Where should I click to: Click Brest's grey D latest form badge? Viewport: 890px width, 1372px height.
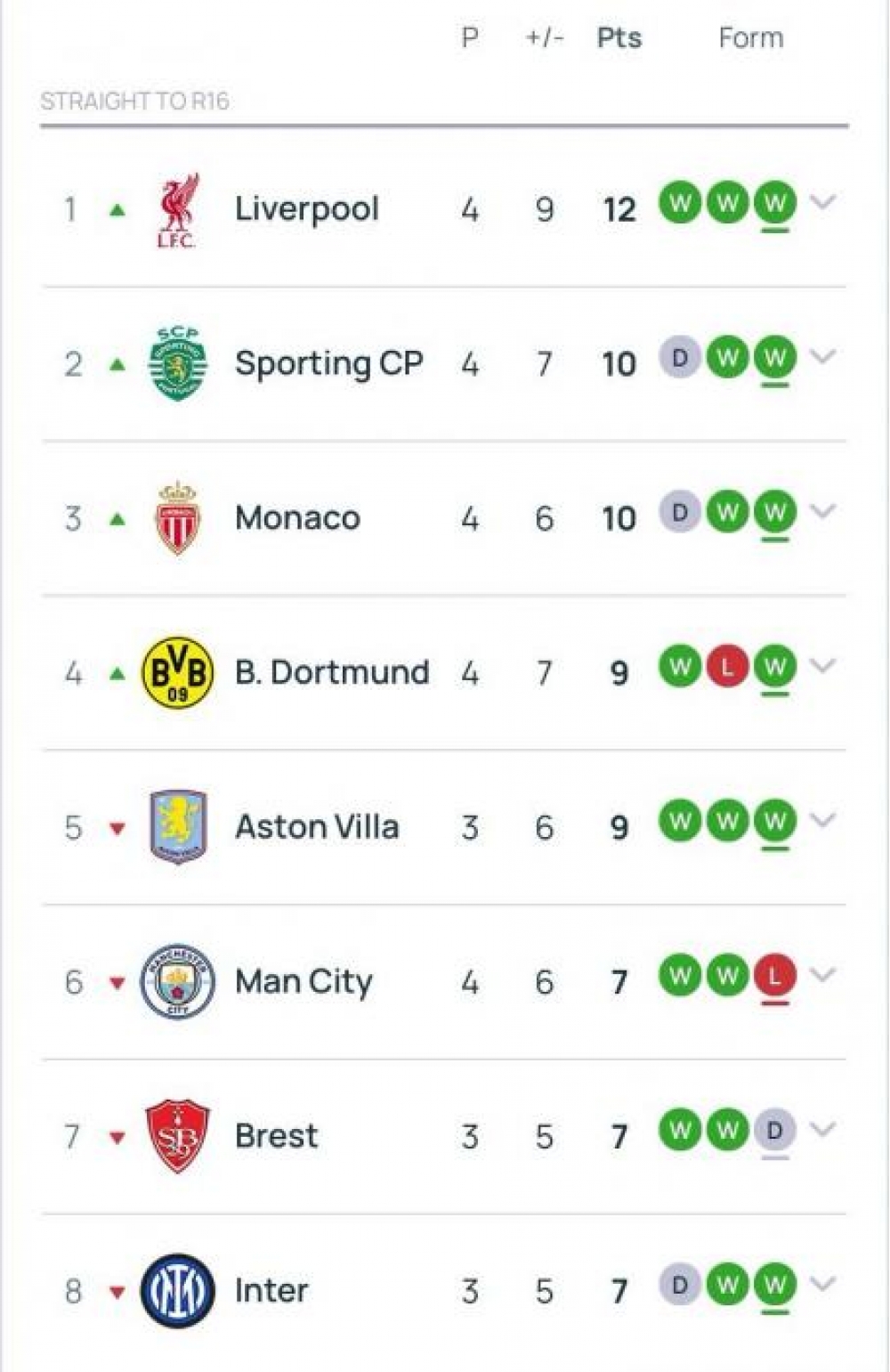tap(774, 1131)
